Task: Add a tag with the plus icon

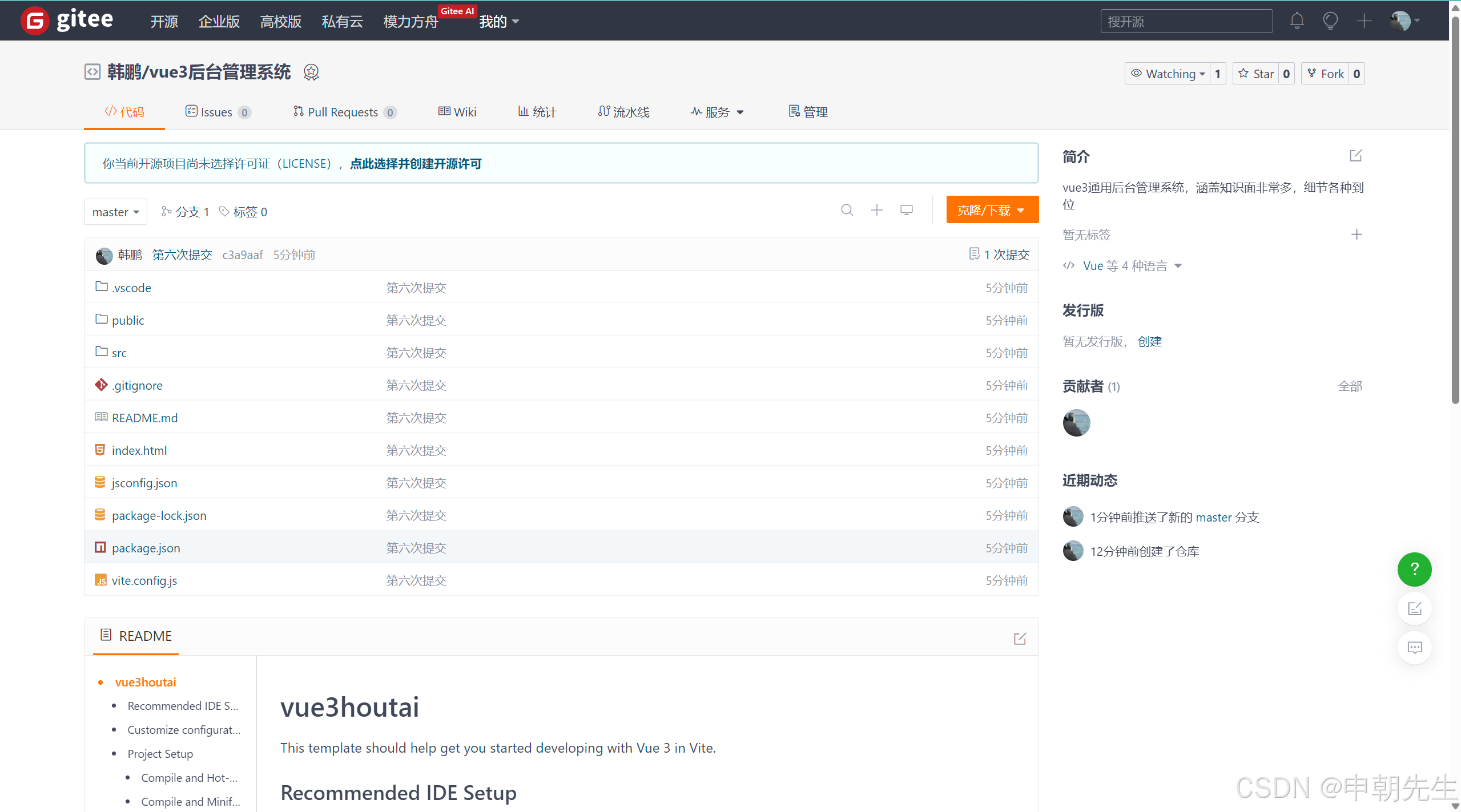Action: tap(1357, 235)
